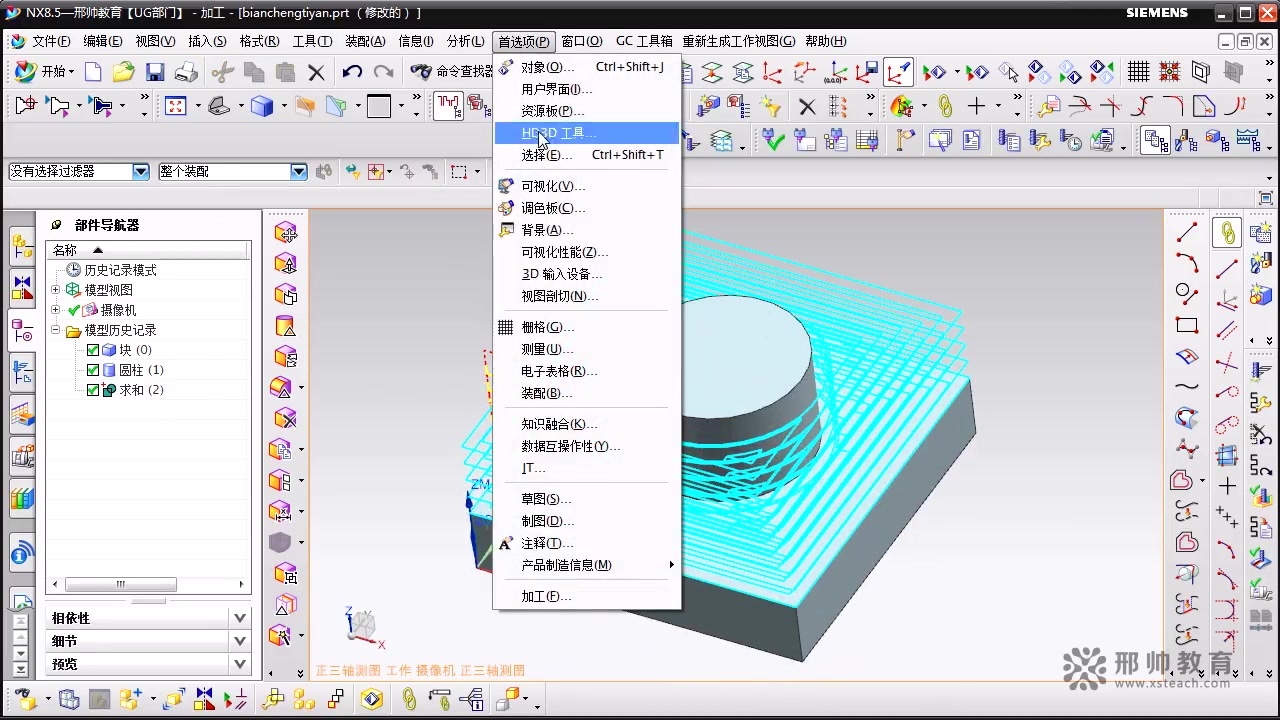
Task: Click the Internet Explorer sidebar icon
Action: pyautogui.click(x=22, y=552)
